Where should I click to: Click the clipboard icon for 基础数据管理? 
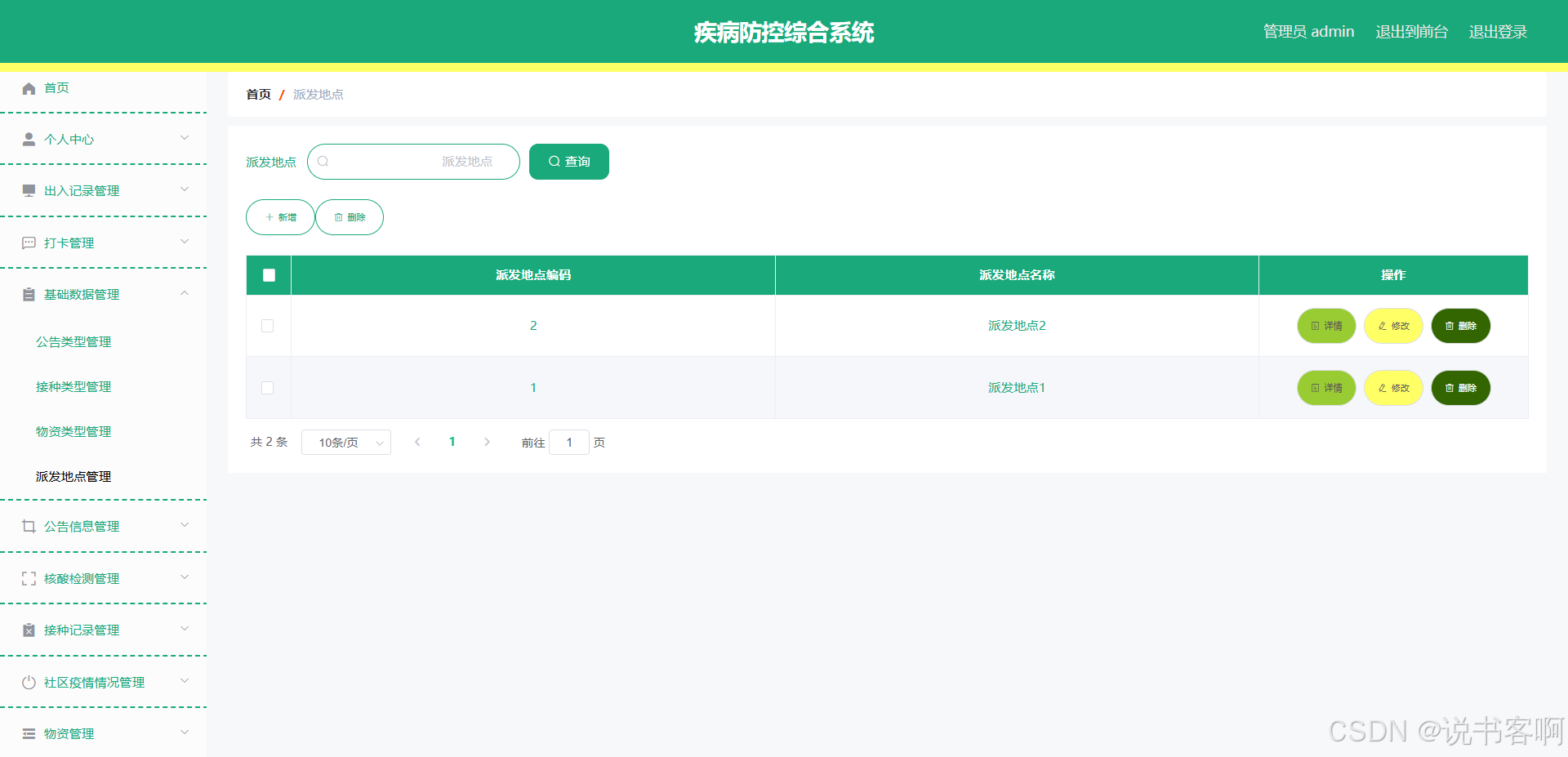pos(29,295)
